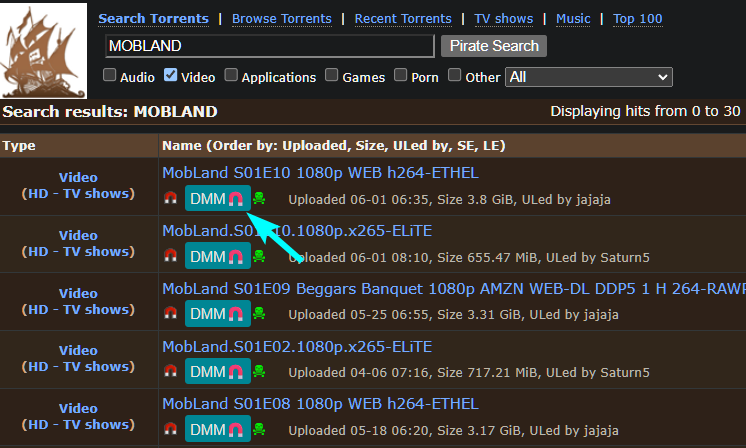The width and height of the screenshot is (746, 448).
Task: Click green skull icon for MobLand.S01E02 row
Action: point(259,371)
